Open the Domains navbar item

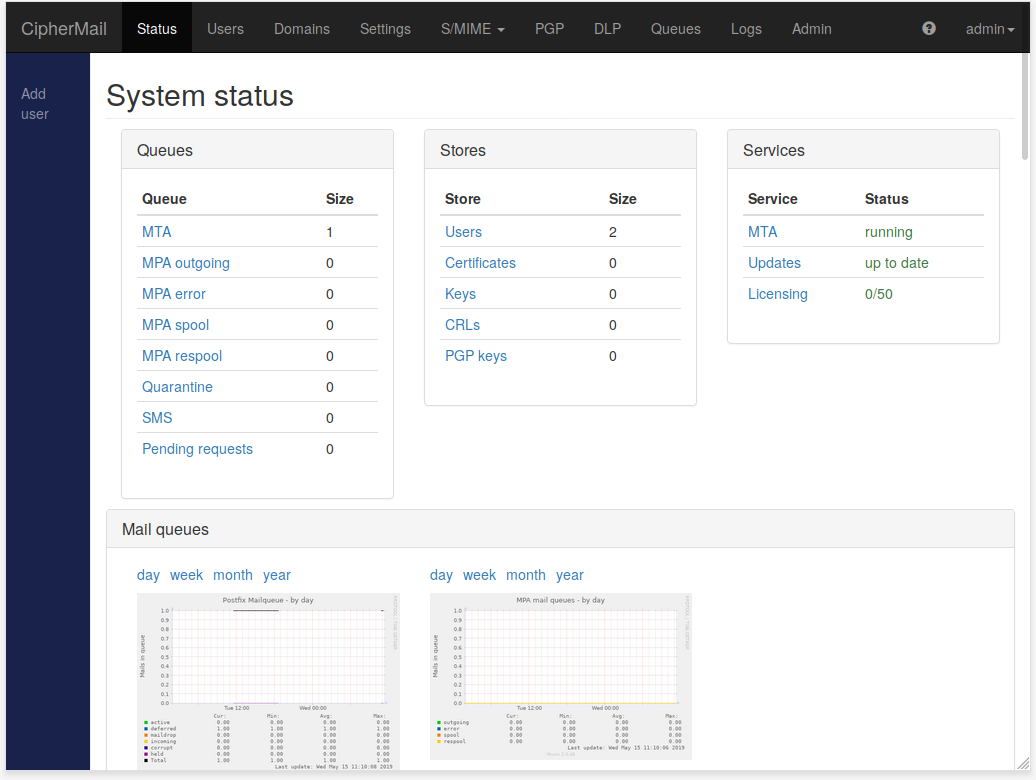tap(302, 29)
